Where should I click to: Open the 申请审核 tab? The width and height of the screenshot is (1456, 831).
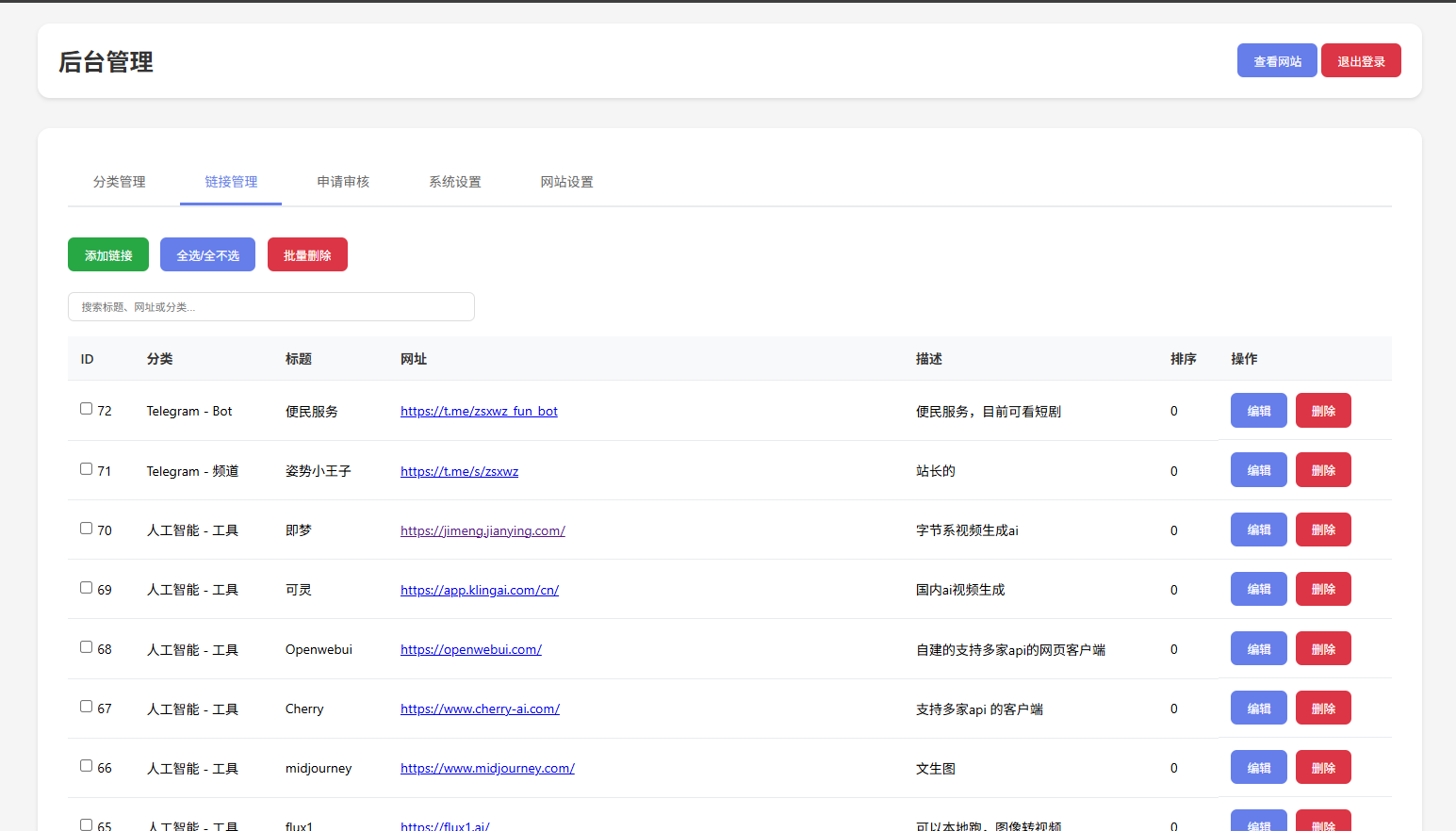(x=343, y=182)
